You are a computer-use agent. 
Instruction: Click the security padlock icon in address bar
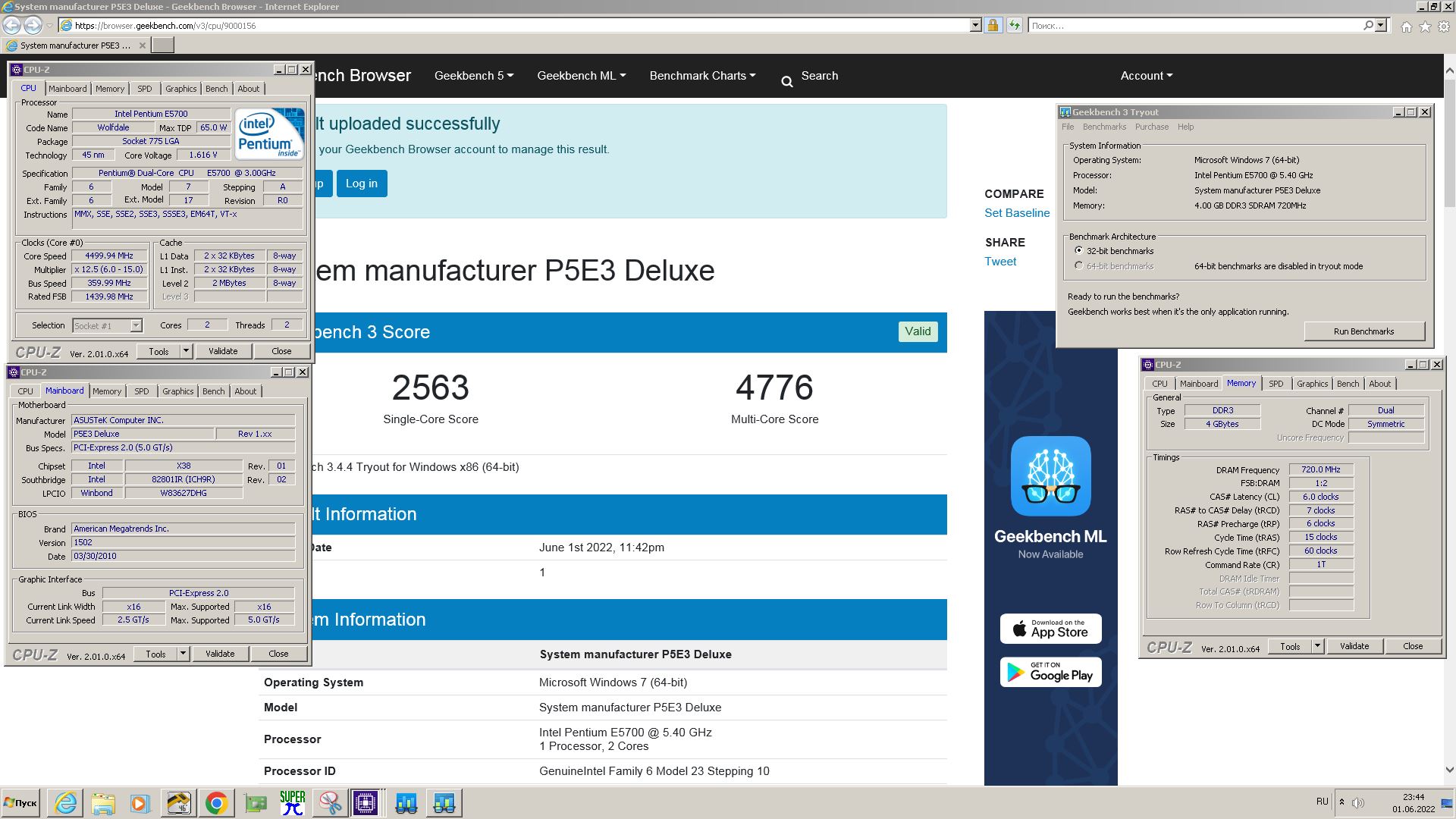(x=993, y=25)
